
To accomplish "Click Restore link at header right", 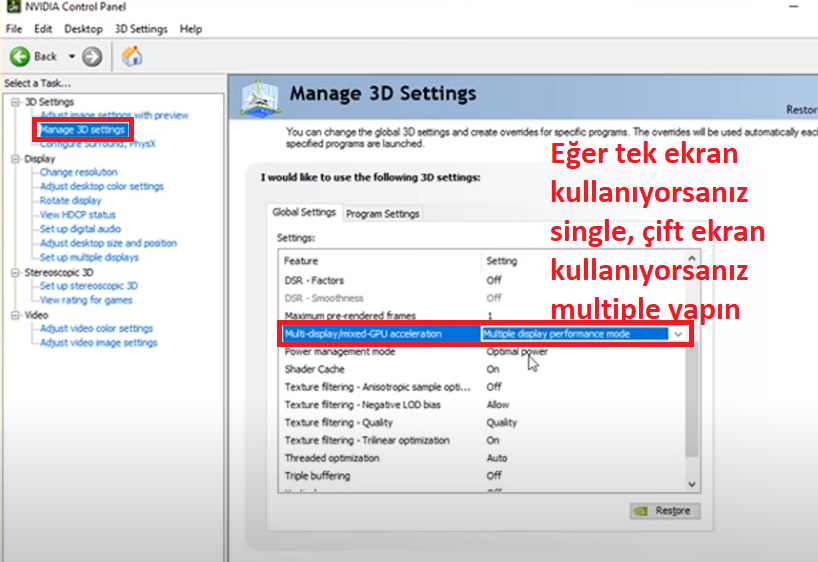I will 802,110.
